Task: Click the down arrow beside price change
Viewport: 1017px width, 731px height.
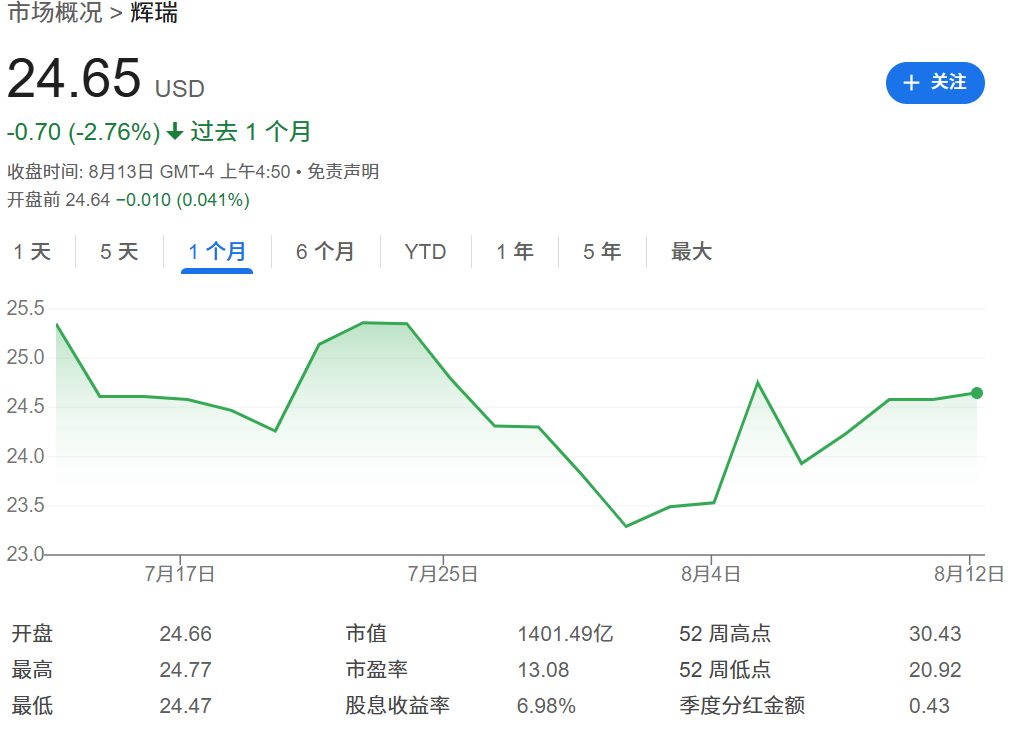Action: pyautogui.click(x=175, y=132)
